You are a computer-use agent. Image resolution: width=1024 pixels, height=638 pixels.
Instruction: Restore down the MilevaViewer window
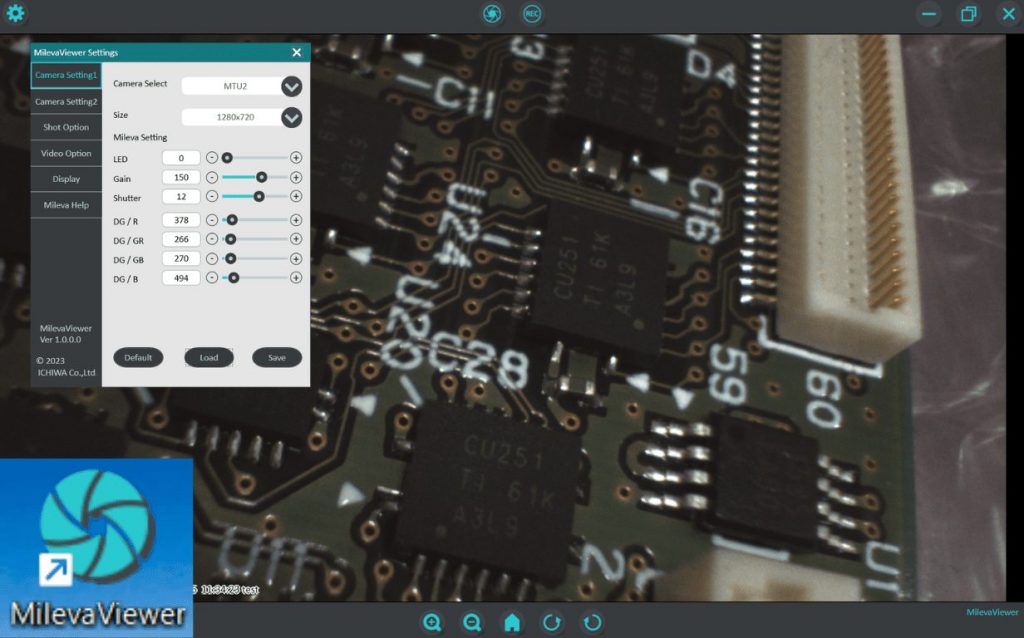pos(968,14)
